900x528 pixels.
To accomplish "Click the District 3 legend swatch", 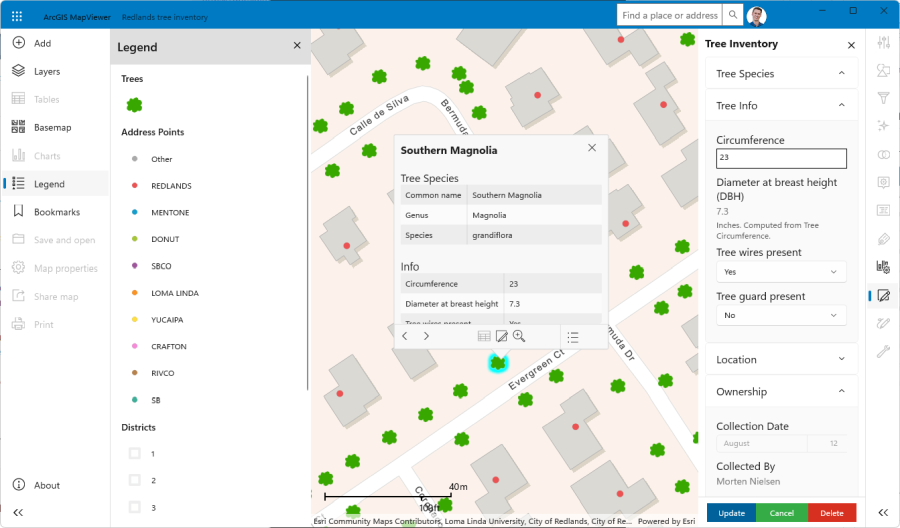I will (x=134, y=507).
